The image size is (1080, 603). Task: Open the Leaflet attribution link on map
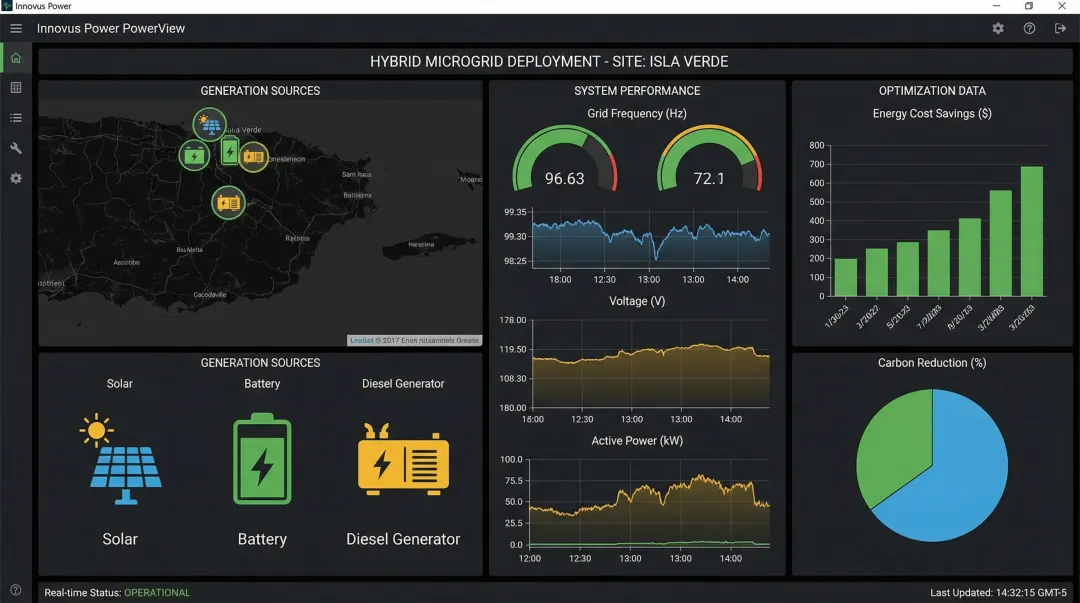(360, 341)
